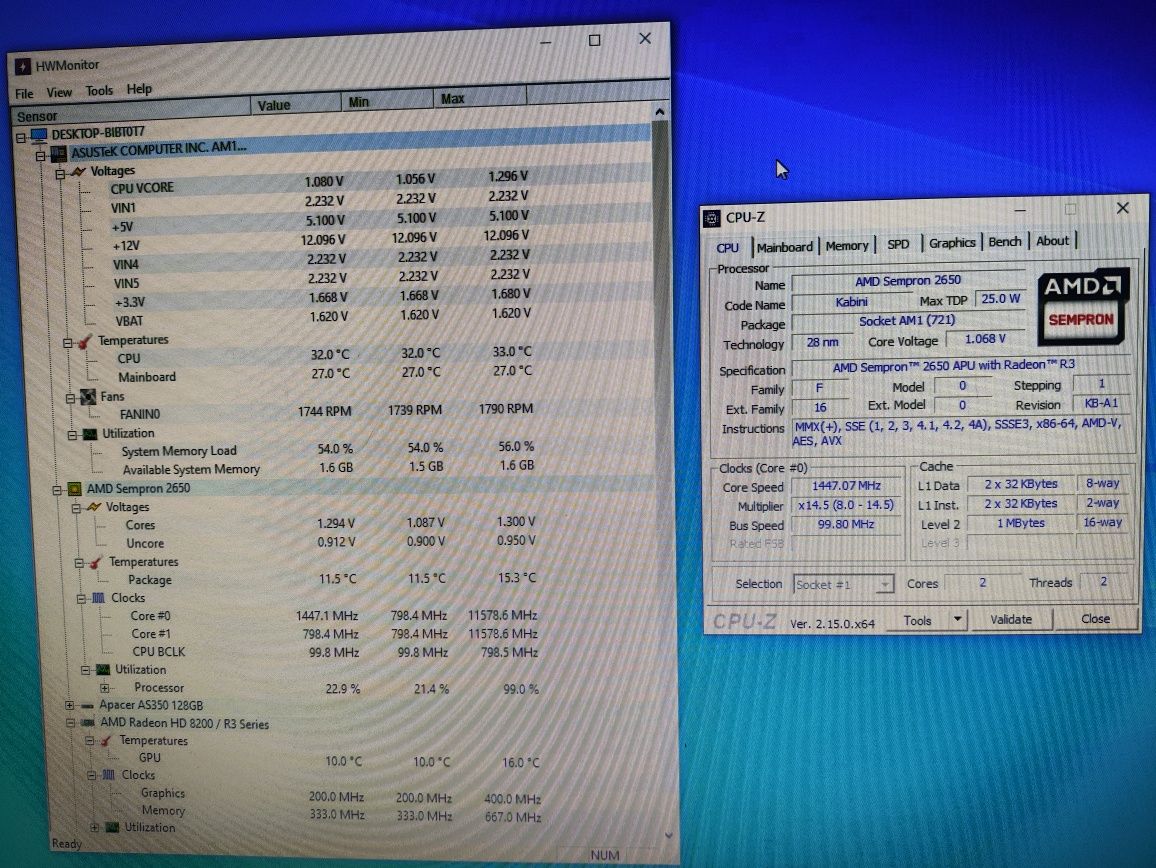This screenshot has width=1156, height=868.
Task: Click the Clocks icon under AMD Radeon
Action: pyautogui.click(x=109, y=775)
